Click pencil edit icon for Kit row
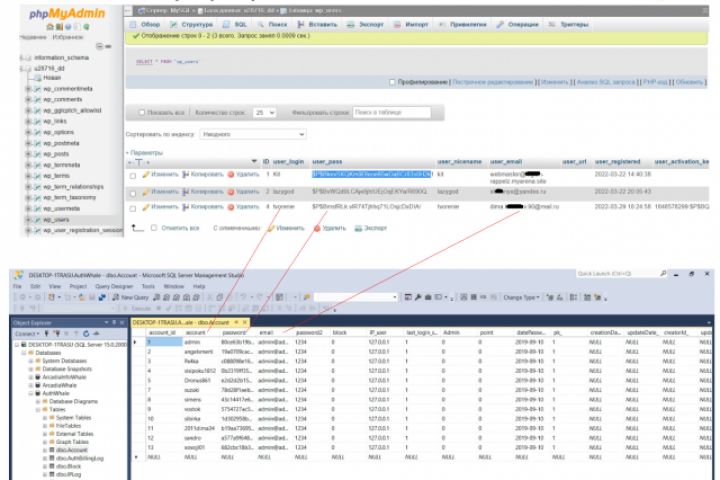Screen dimensions: 720x480 146,175
